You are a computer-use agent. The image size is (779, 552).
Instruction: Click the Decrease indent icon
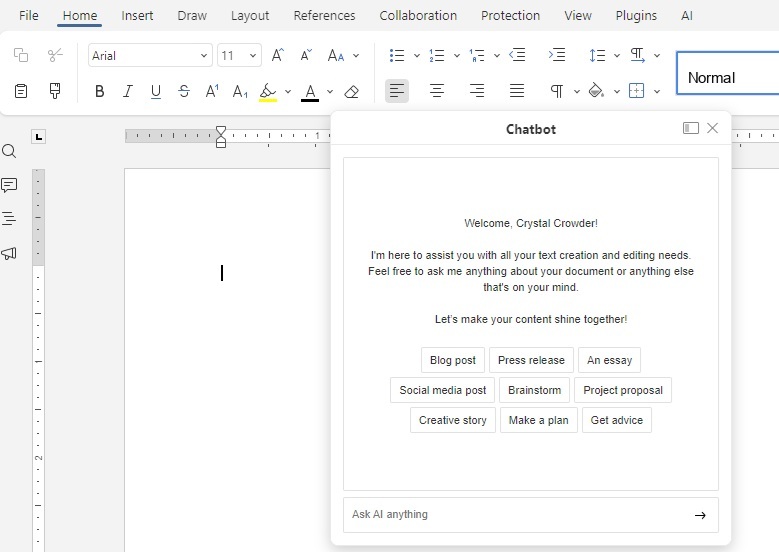coord(517,56)
